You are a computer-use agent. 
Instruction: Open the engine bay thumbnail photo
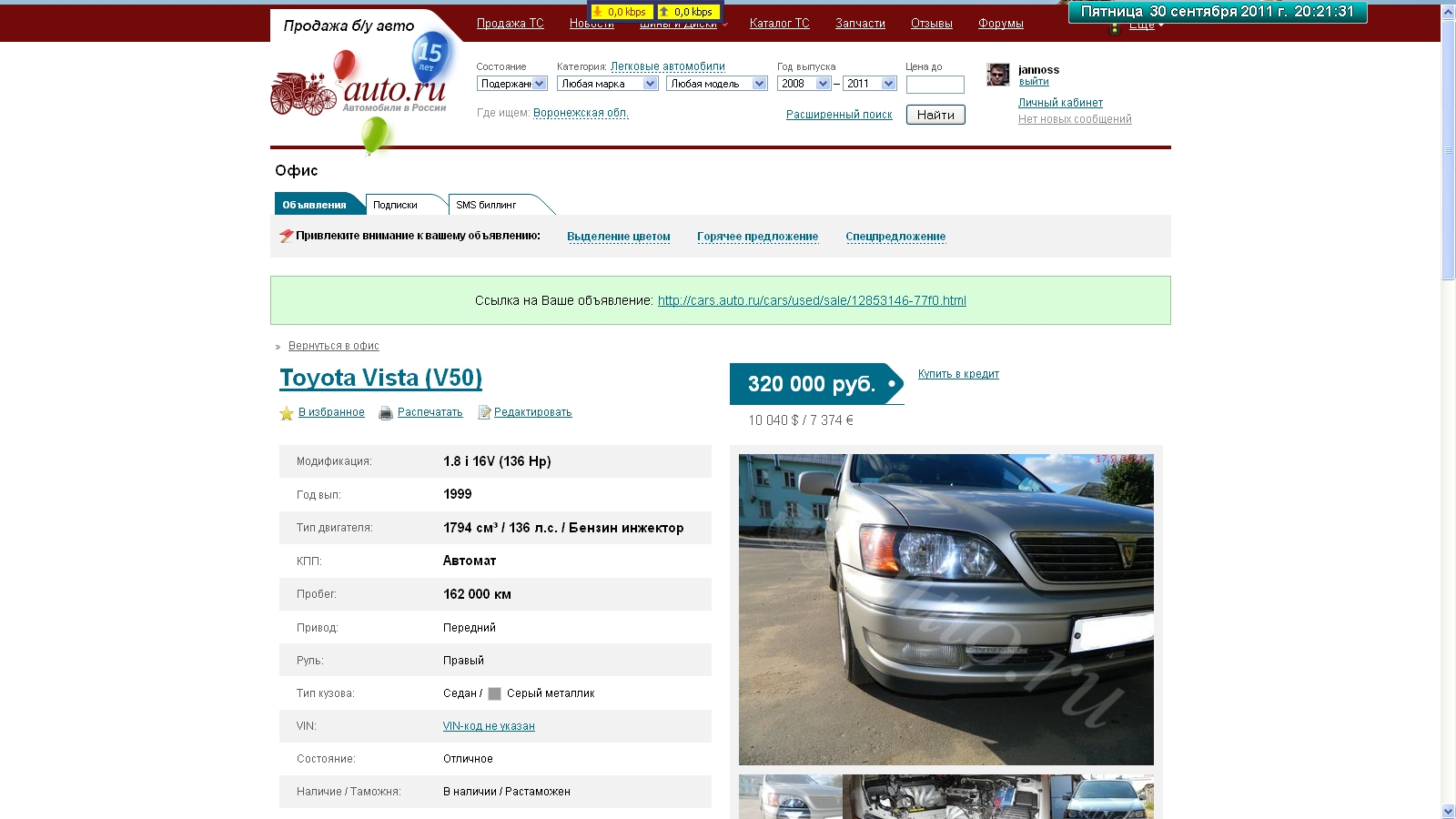(x=895, y=796)
